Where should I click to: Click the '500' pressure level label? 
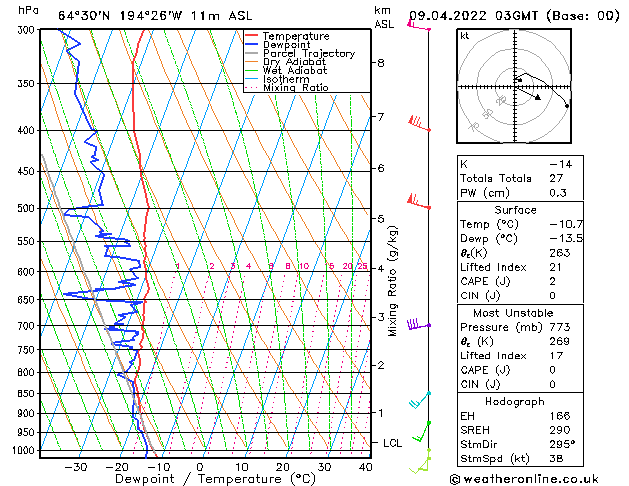click(x=28, y=209)
